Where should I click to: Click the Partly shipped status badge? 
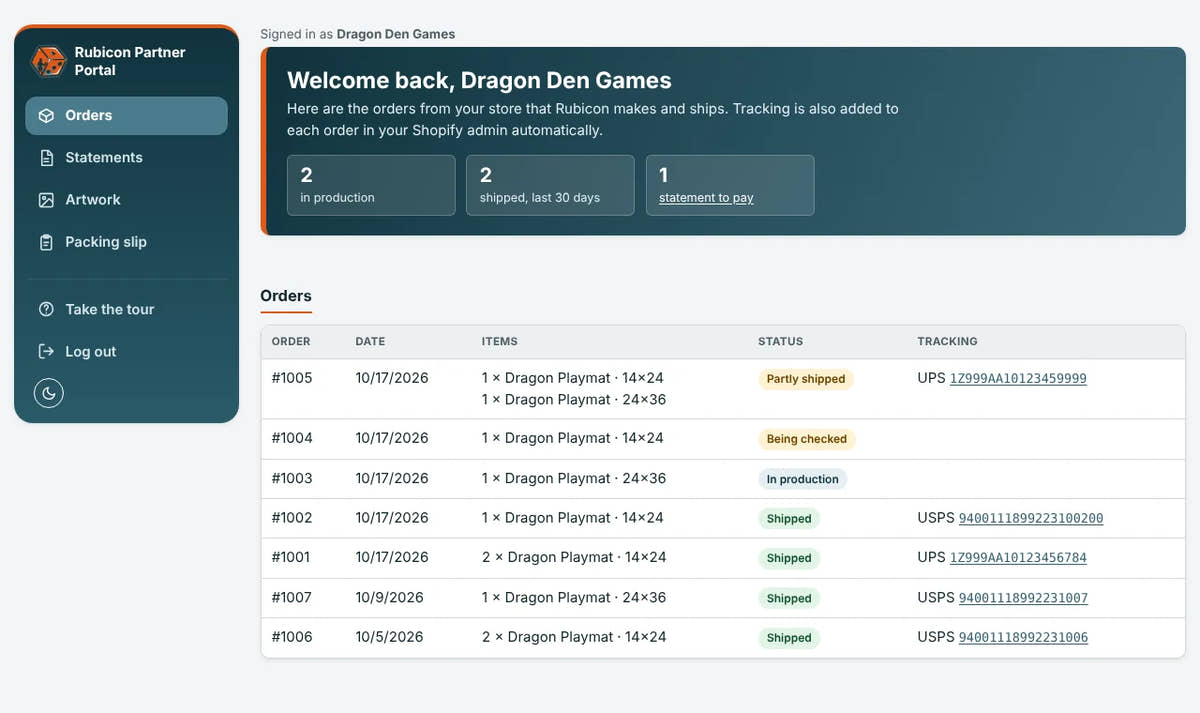point(806,379)
